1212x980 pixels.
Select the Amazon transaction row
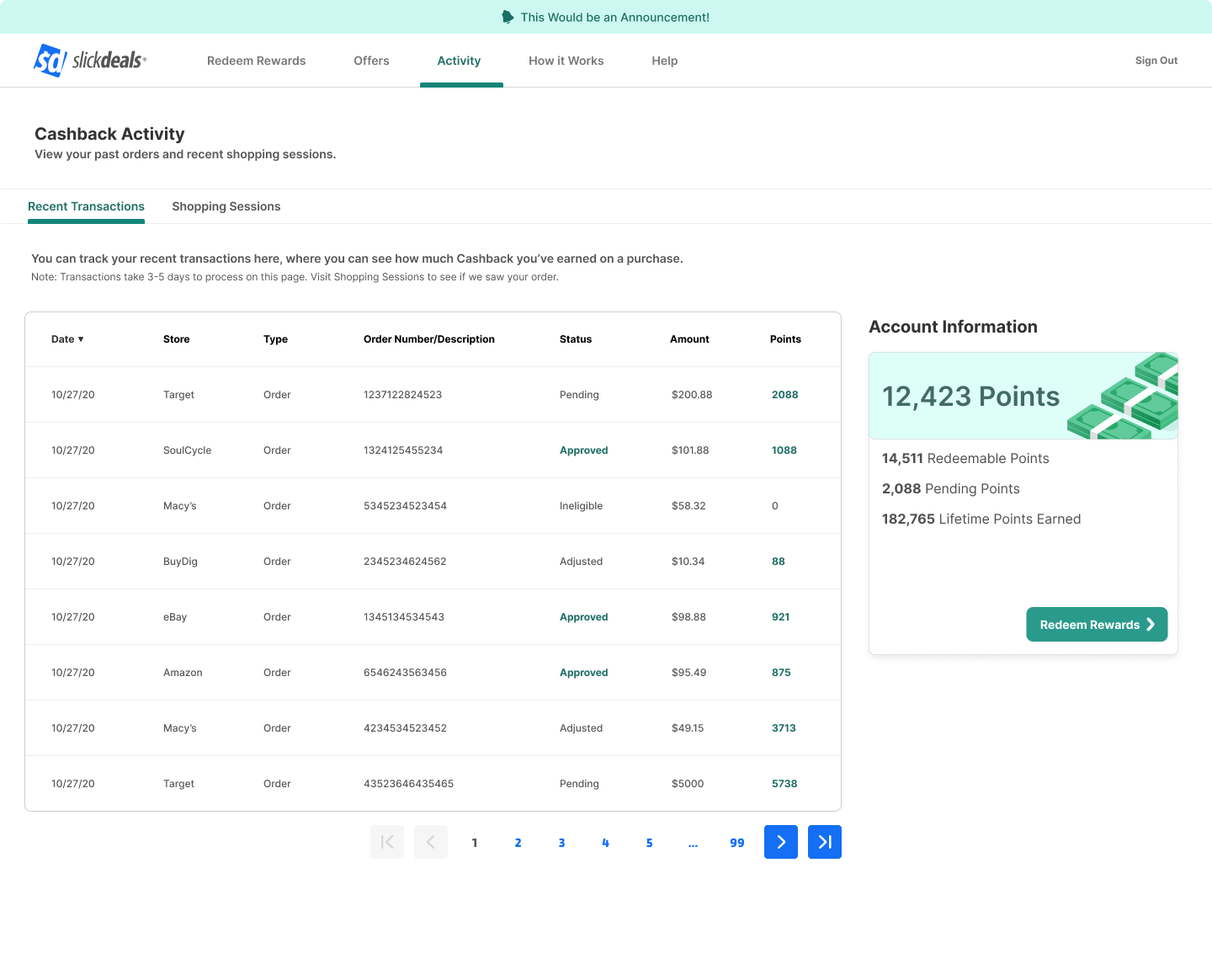pyautogui.click(x=433, y=672)
